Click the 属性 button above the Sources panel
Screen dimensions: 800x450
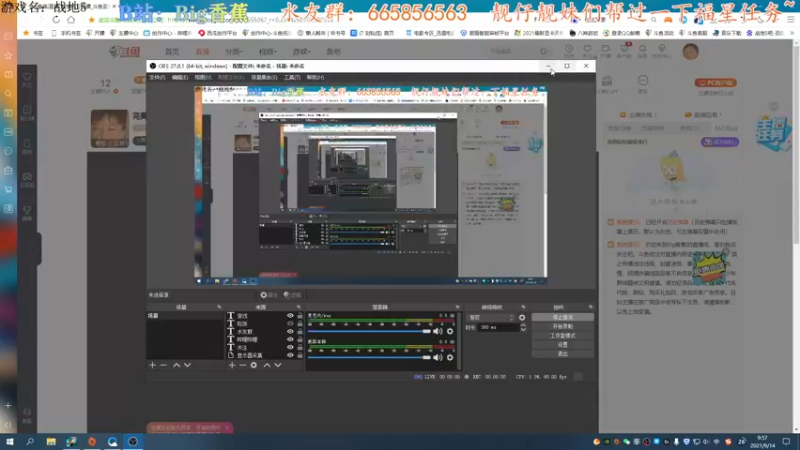pos(268,295)
